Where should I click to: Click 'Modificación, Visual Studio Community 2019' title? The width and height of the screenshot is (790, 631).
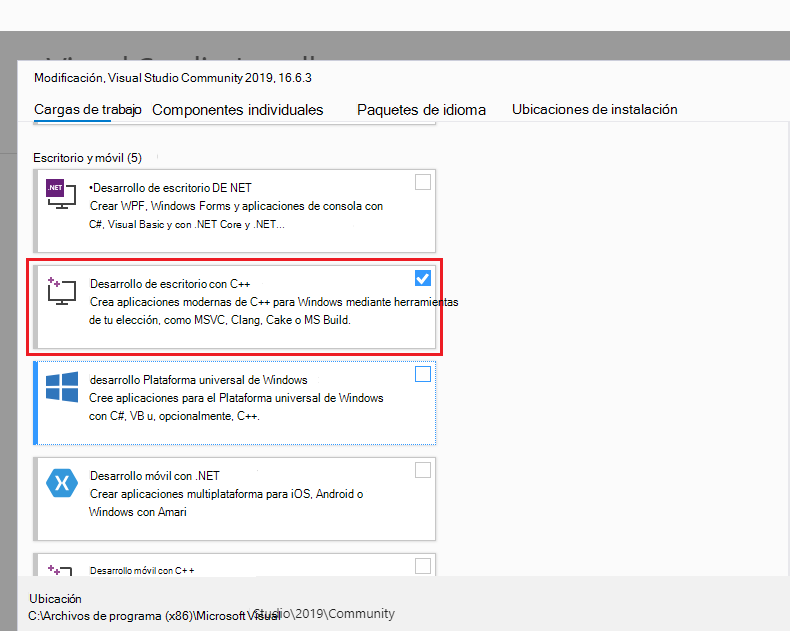point(173,78)
